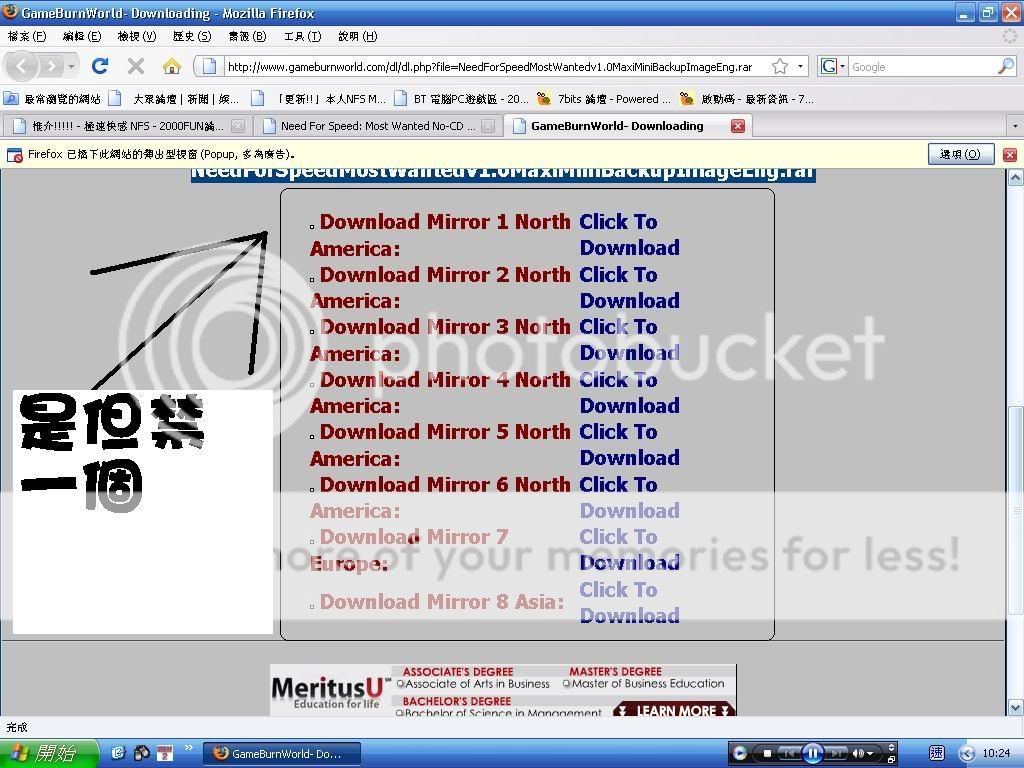Bookmark this page with the star icon

coord(780,67)
